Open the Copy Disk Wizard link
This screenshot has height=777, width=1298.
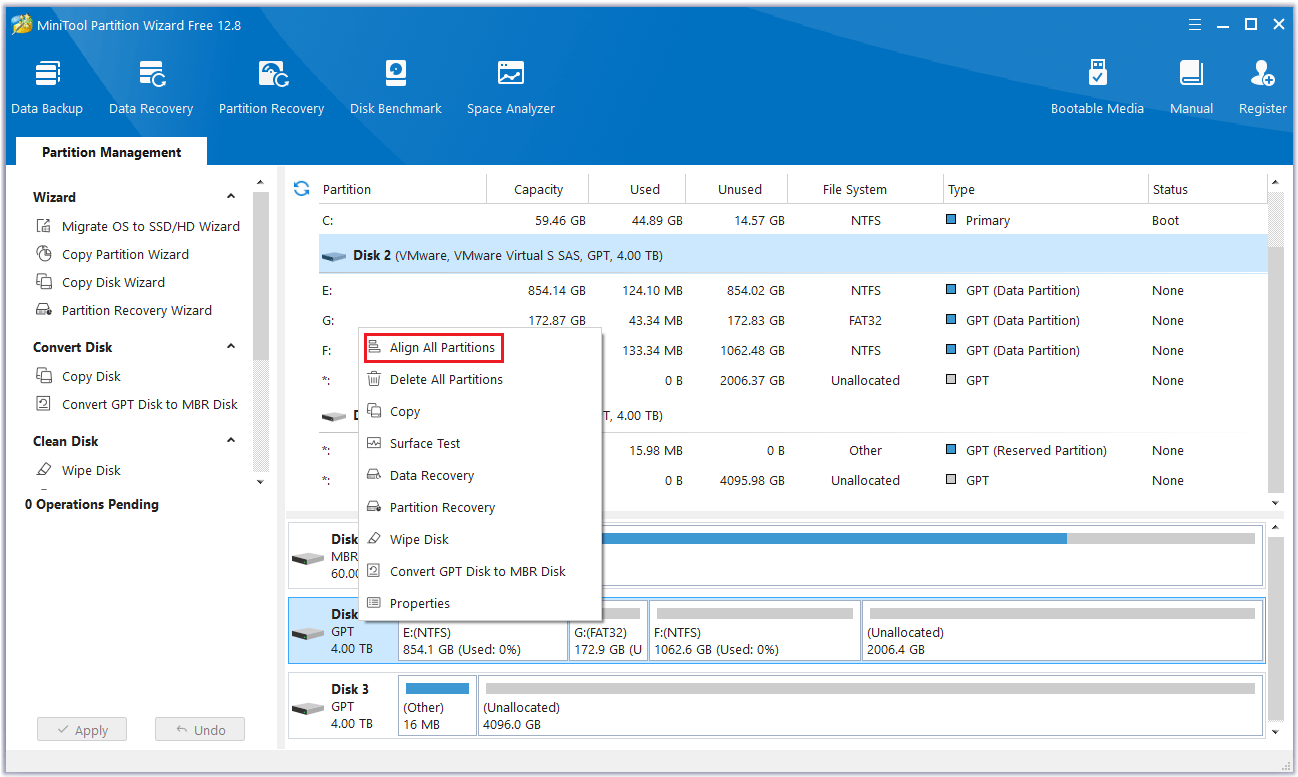point(113,282)
